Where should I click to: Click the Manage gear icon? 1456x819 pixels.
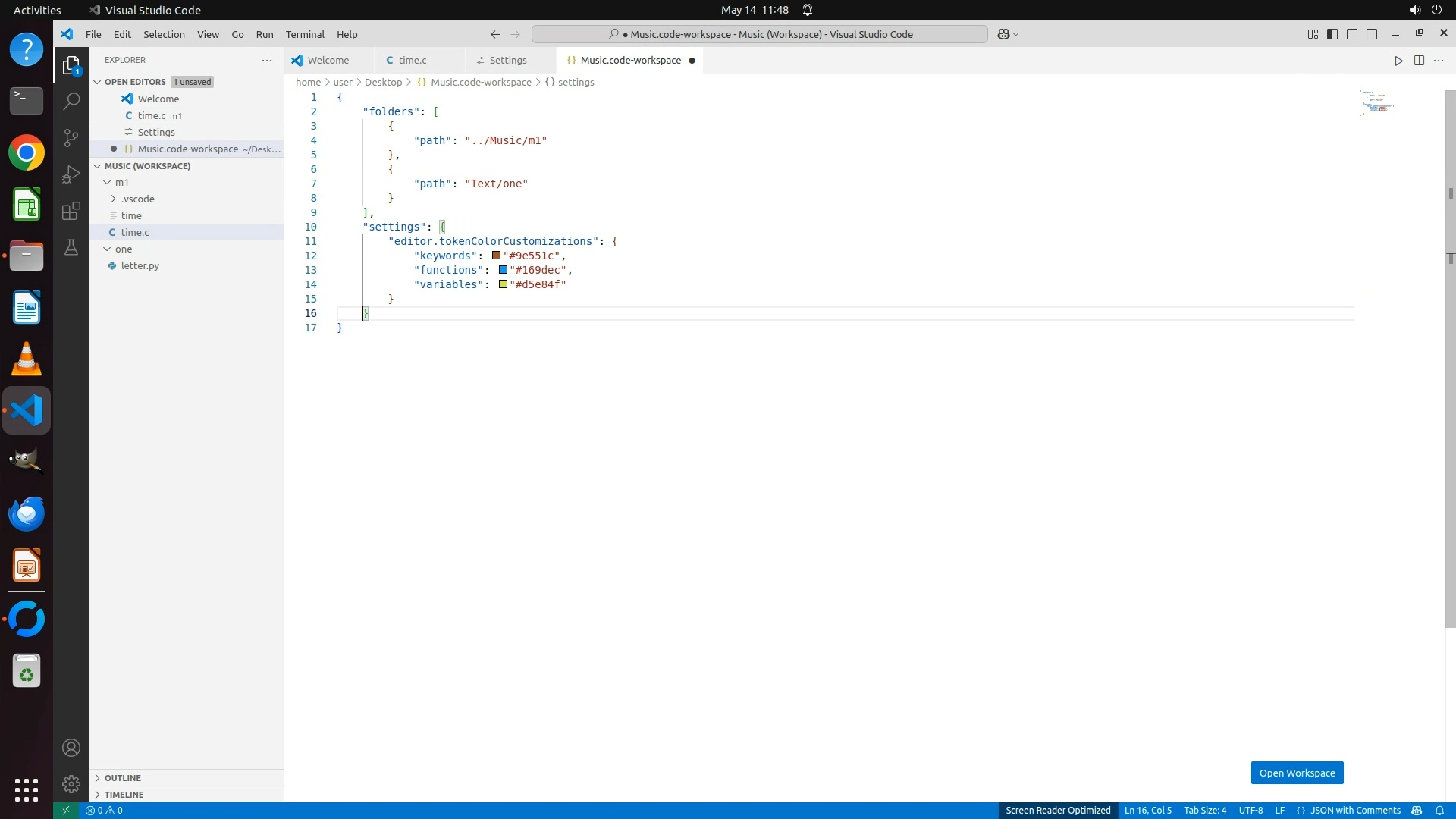tap(71, 783)
